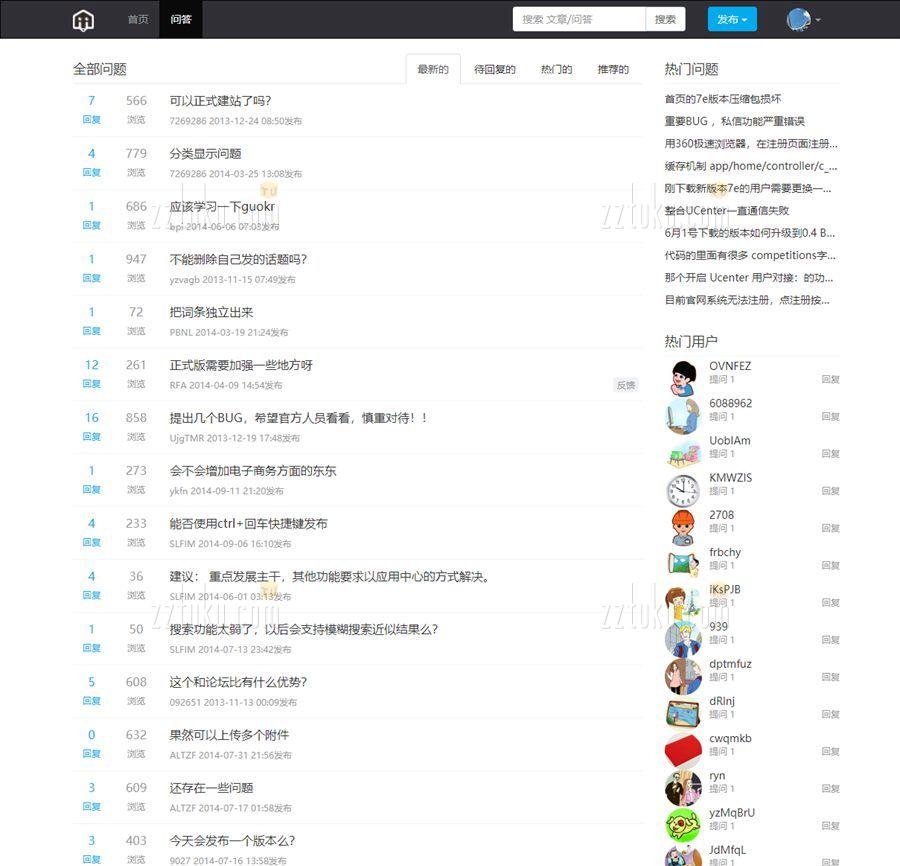The height and width of the screenshot is (866, 900).
Task: Click dRInj user avatar
Action: (683, 713)
